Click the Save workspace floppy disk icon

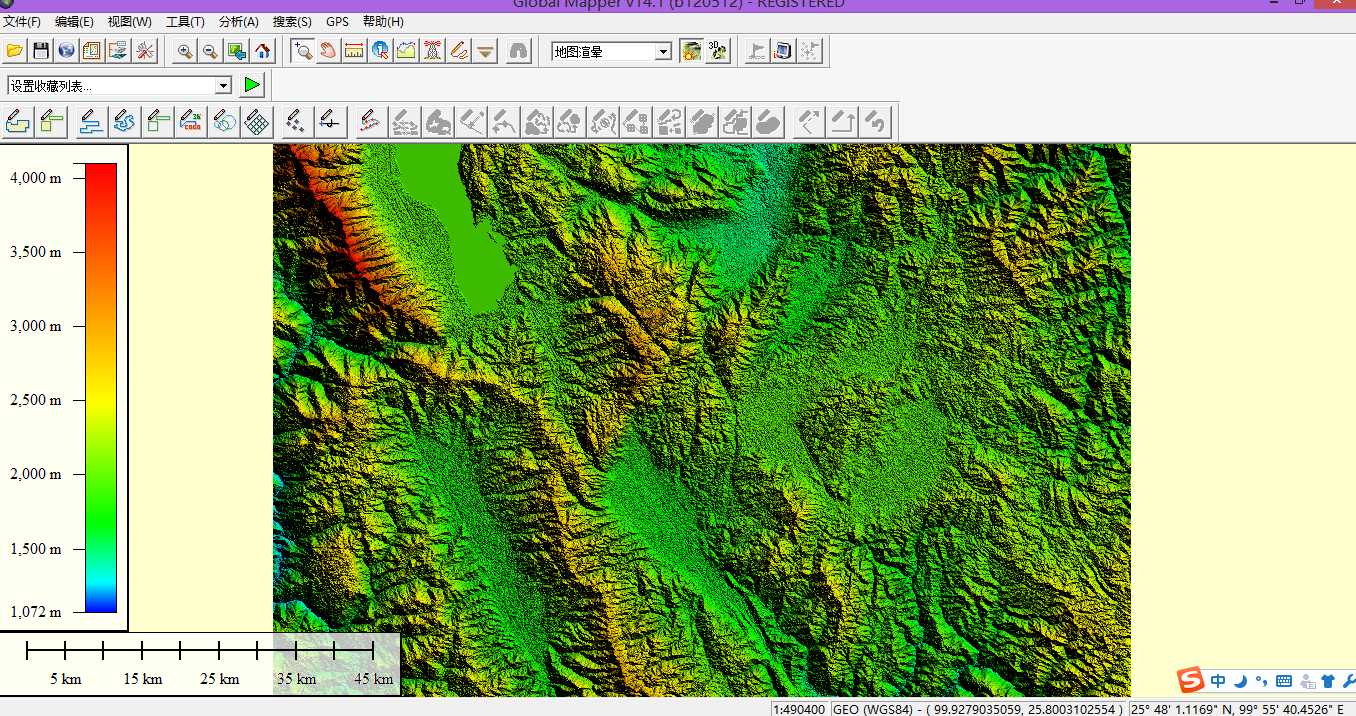pos(41,51)
